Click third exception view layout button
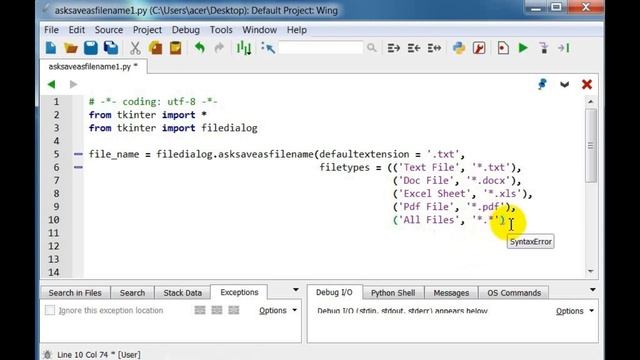Image resolution: width=640 pixels, height=360 pixels. point(233,310)
